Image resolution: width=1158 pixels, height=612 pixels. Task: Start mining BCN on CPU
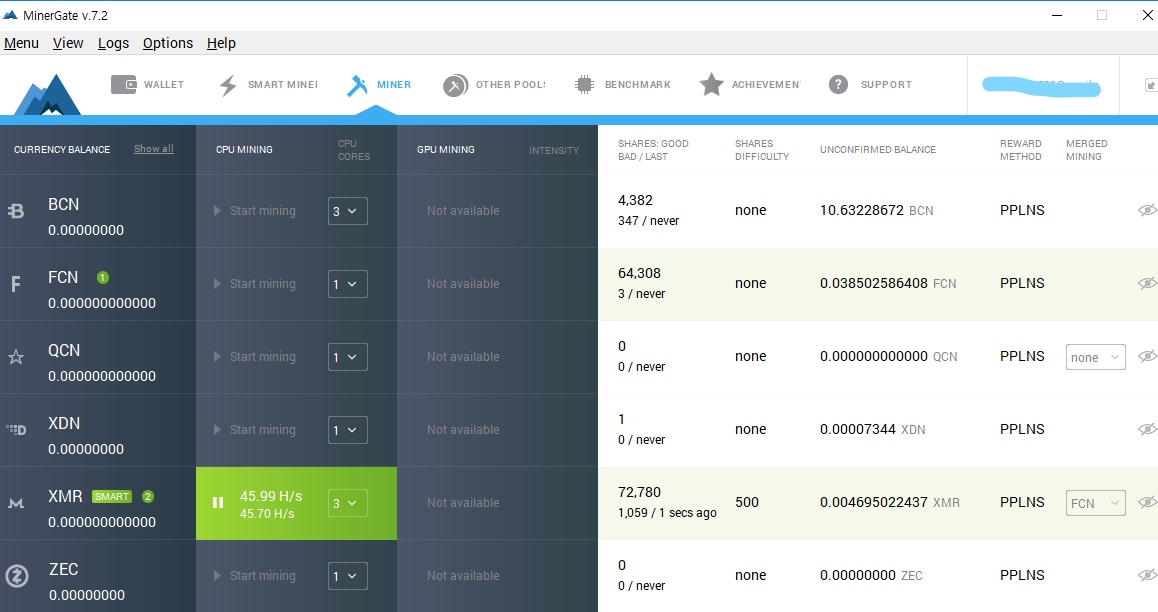pyautogui.click(x=255, y=211)
